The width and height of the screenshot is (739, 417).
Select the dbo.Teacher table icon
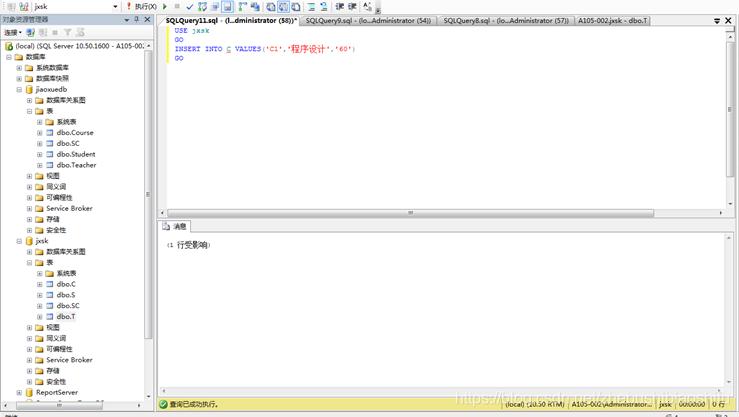(x=50, y=165)
